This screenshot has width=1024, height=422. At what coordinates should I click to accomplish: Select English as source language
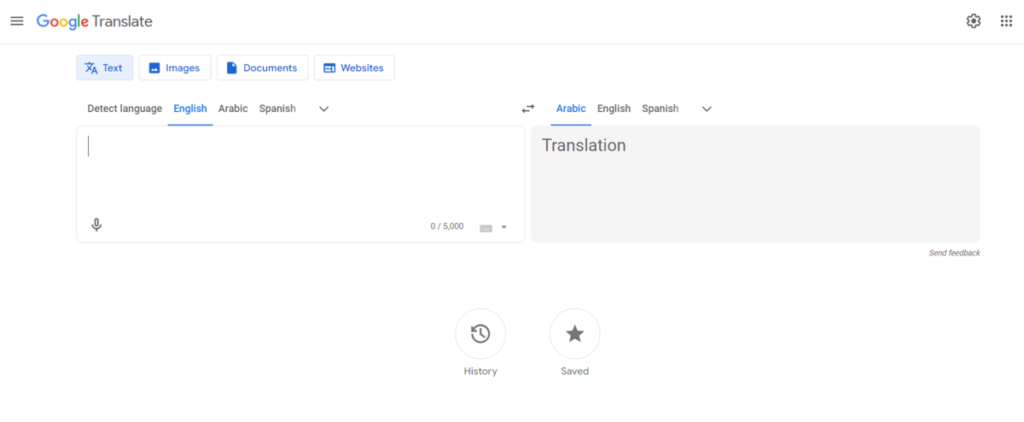pyautogui.click(x=190, y=108)
